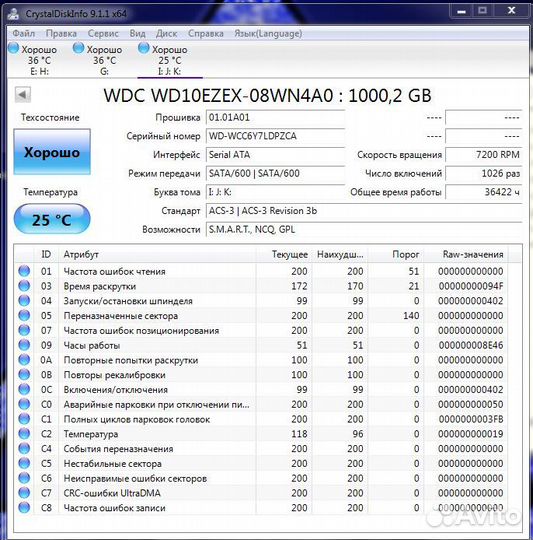Screen dimensions: 533x540
Task: Click status icon for disk I: J: K:
Action: point(144,48)
